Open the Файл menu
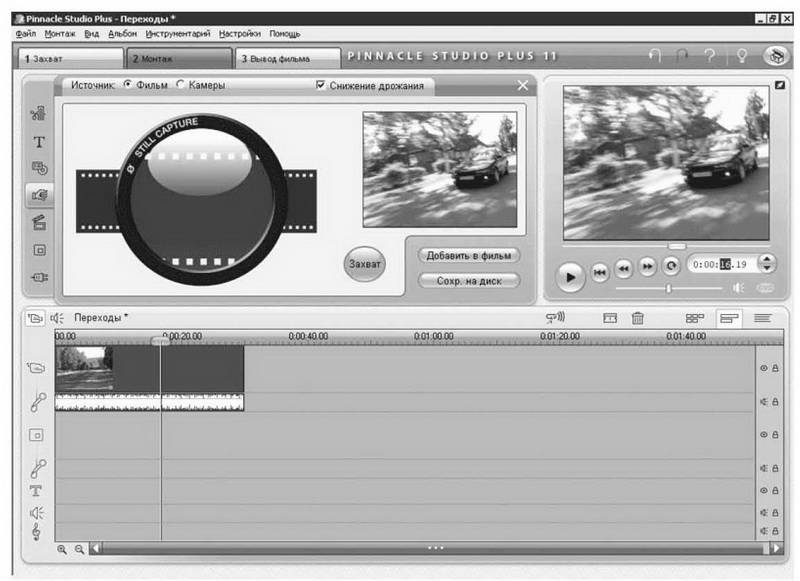Viewport: 800px width, 581px height. tap(26, 34)
